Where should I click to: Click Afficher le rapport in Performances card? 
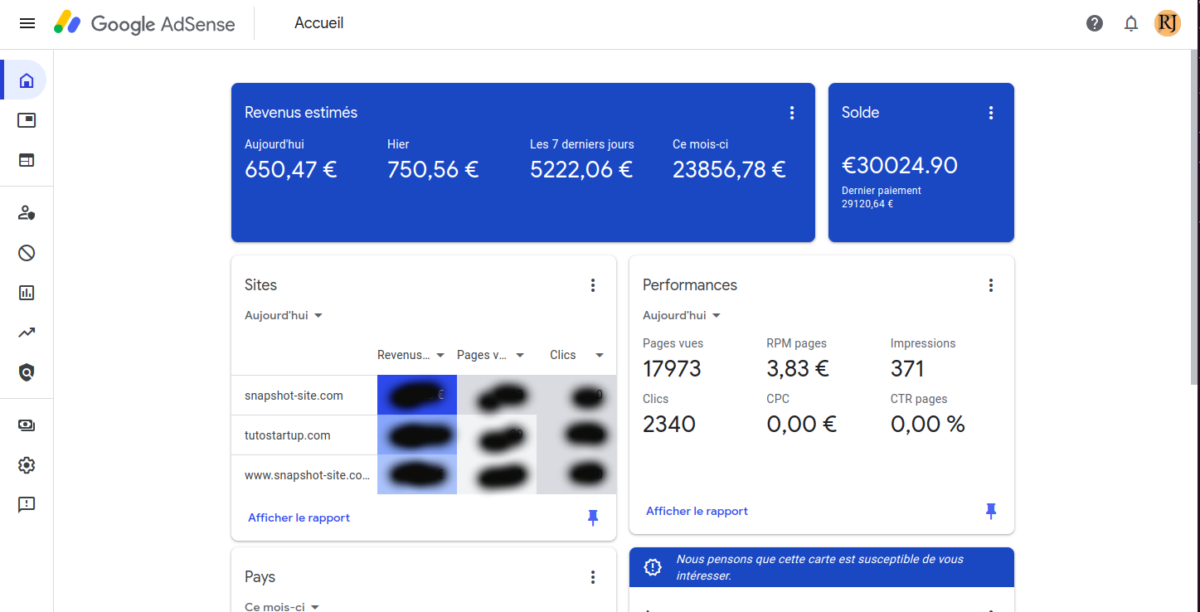click(x=697, y=511)
